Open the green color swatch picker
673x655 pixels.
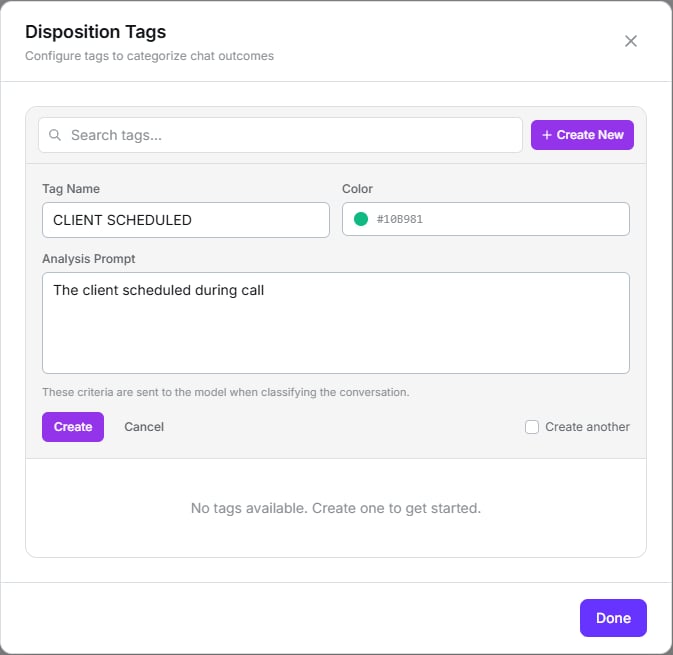[361, 219]
